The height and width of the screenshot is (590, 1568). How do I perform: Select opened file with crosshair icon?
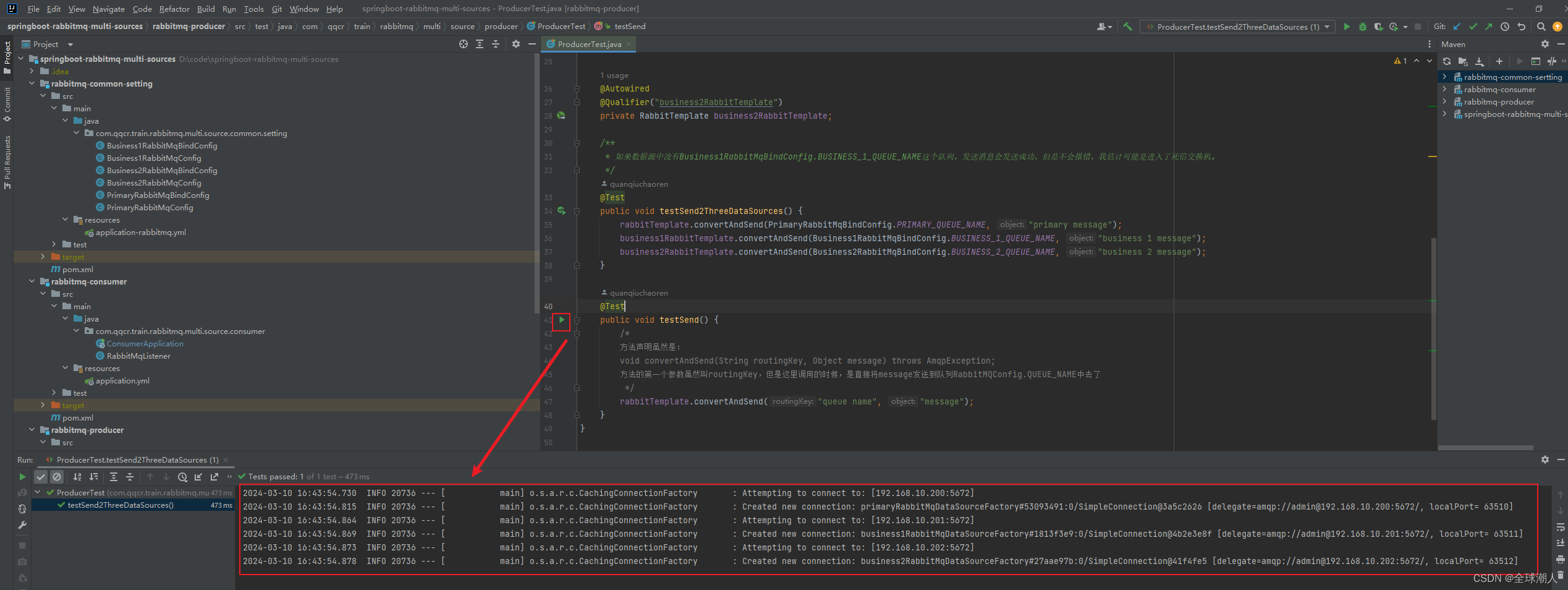464,44
